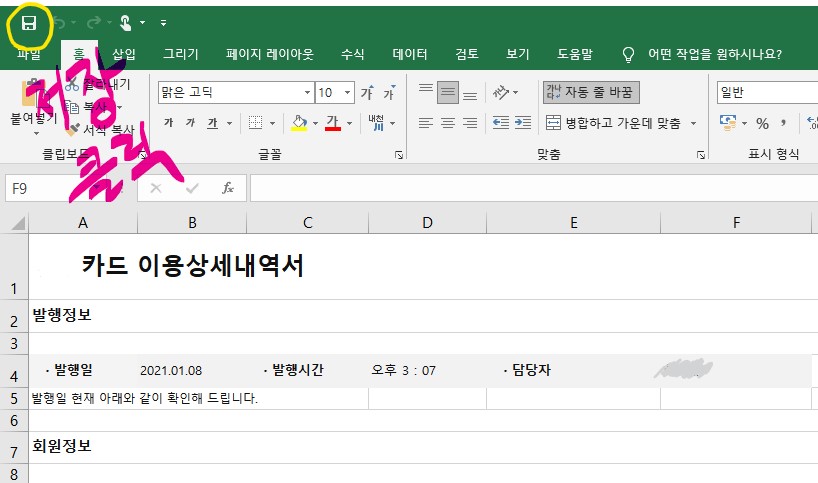Open the fill color dropdown arrow

pyautogui.click(x=316, y=123)
